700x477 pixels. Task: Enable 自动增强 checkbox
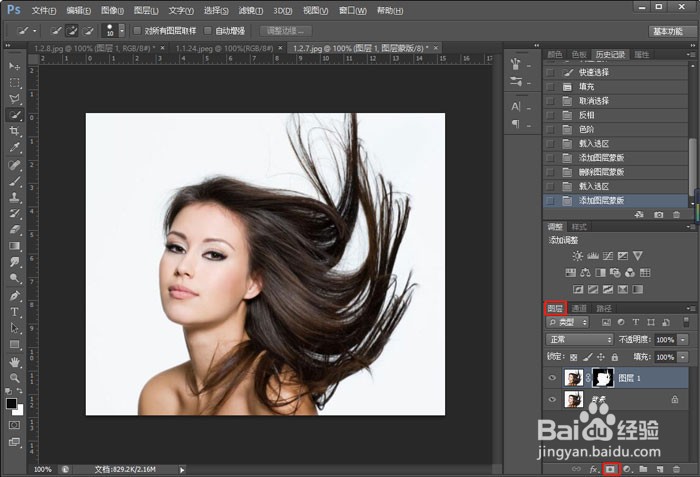point(208,30)
